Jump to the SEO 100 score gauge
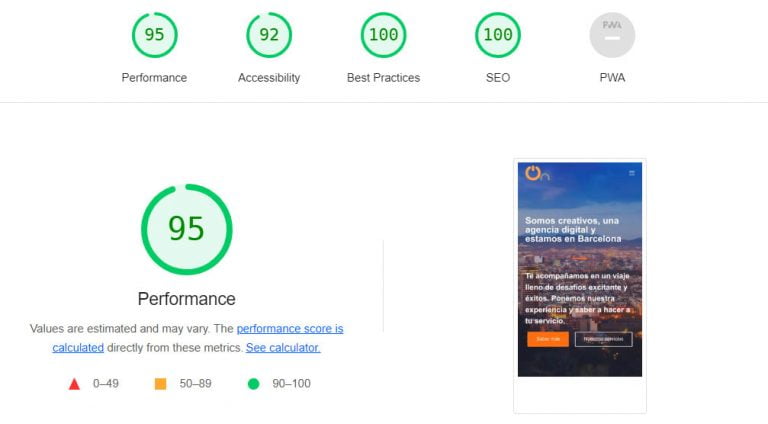This screenshot has height=424, width=768. pos(498,35)
